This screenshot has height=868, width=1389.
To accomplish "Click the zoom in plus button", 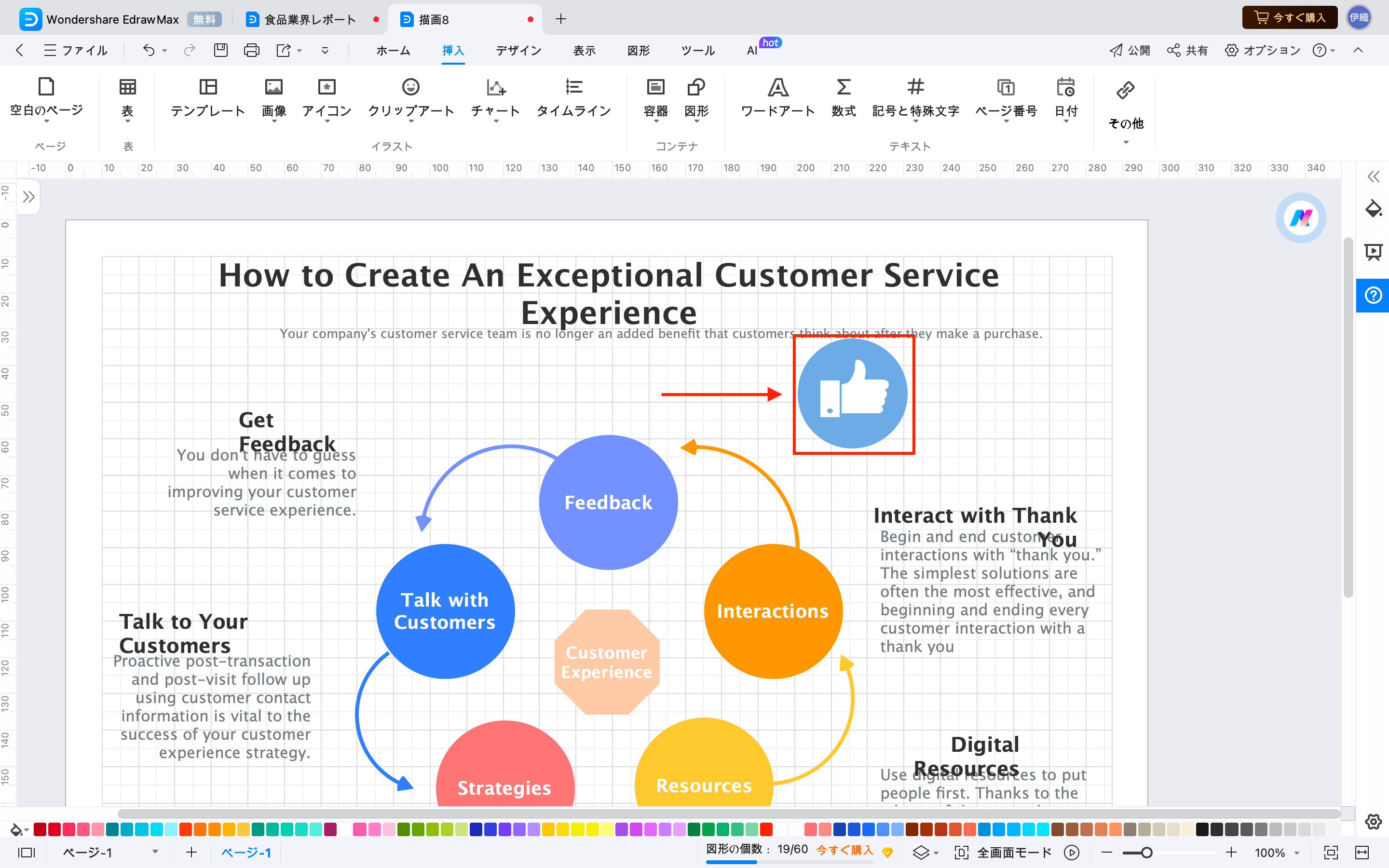I will coord(1231,853).
